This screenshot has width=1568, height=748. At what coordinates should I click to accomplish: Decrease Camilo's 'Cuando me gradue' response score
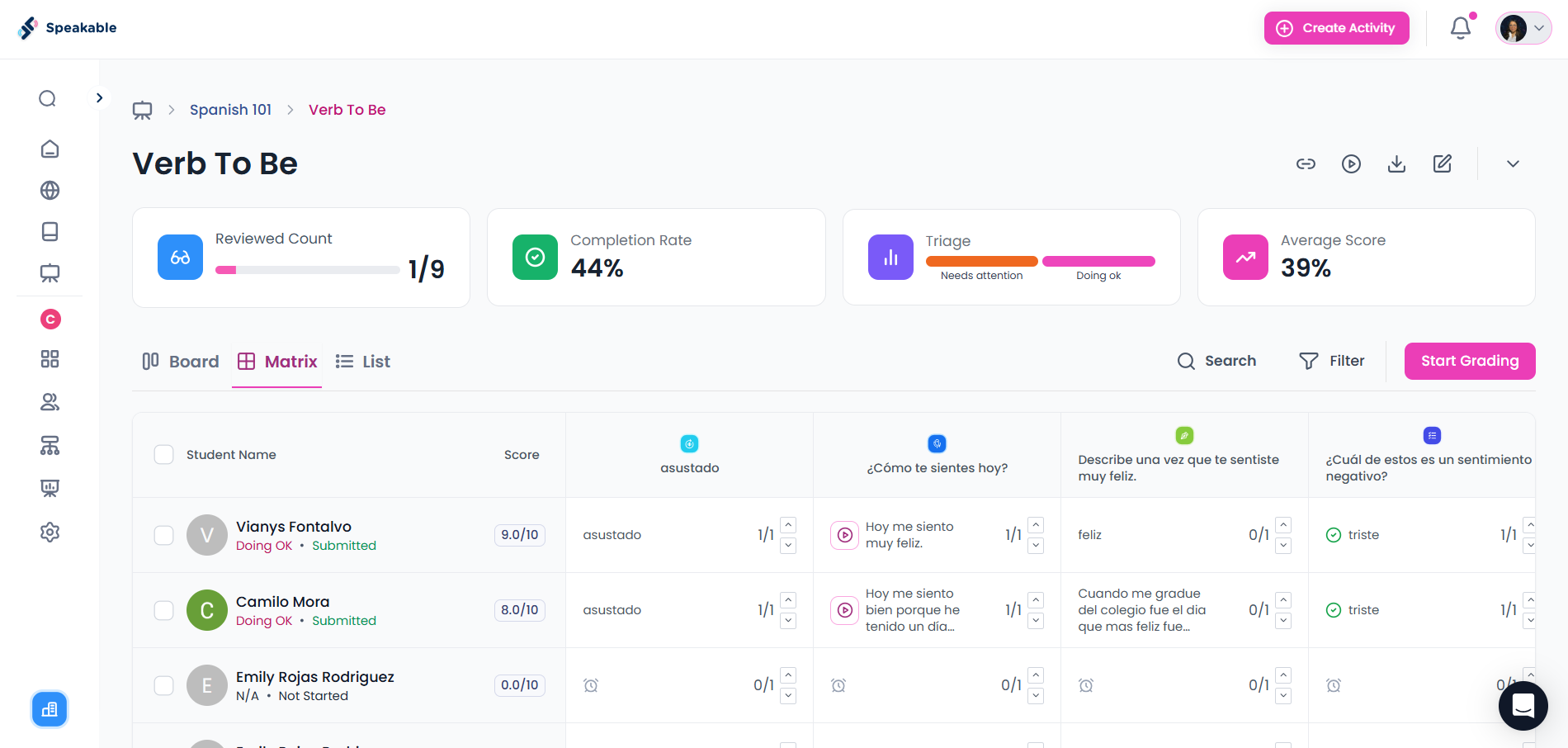[x=1283, y=620]
